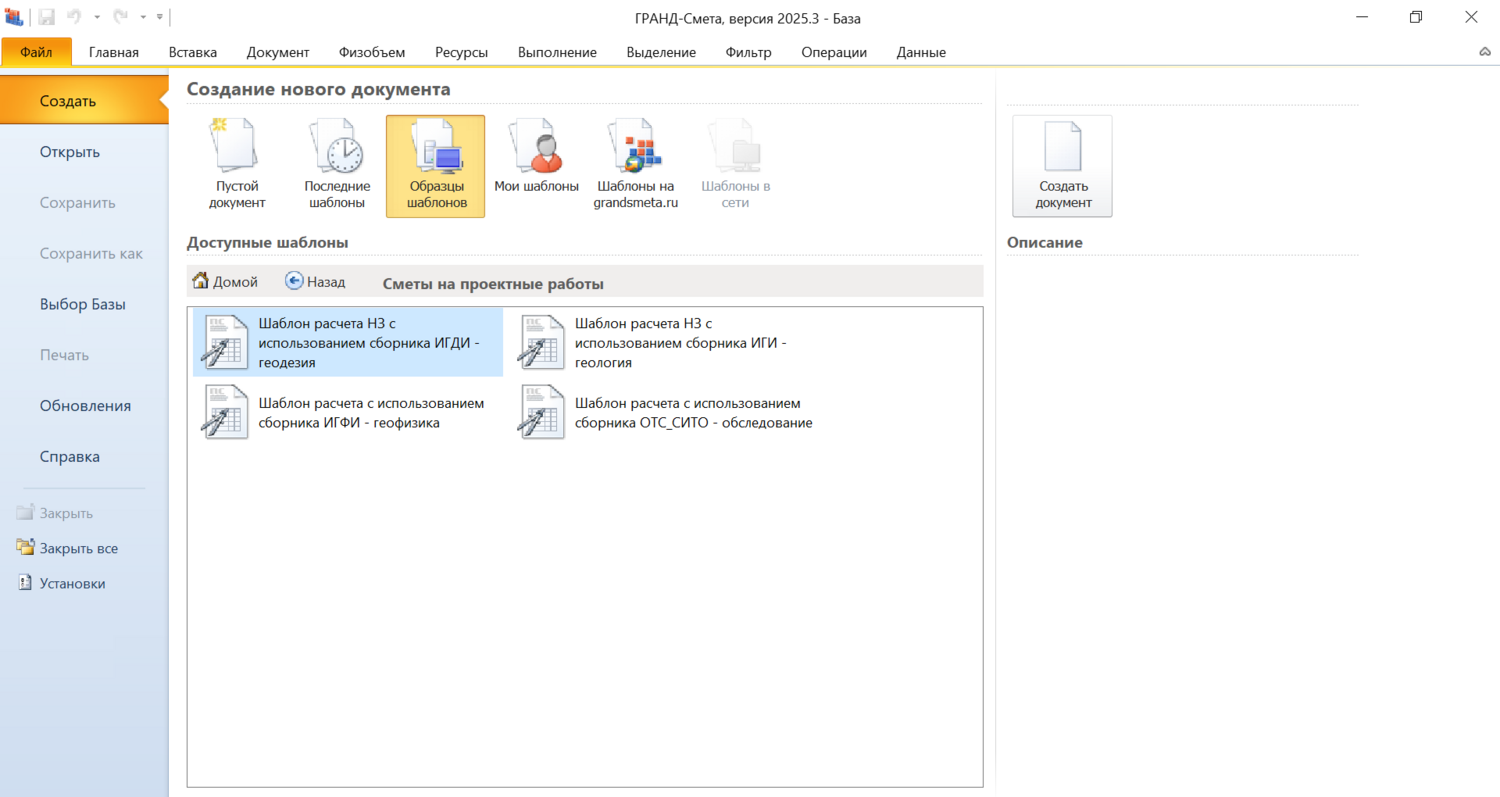The width and height of the screenshot is (1500, 797).
Task: Select the Образцы шаблонов icon
Action: click(436, 166)
